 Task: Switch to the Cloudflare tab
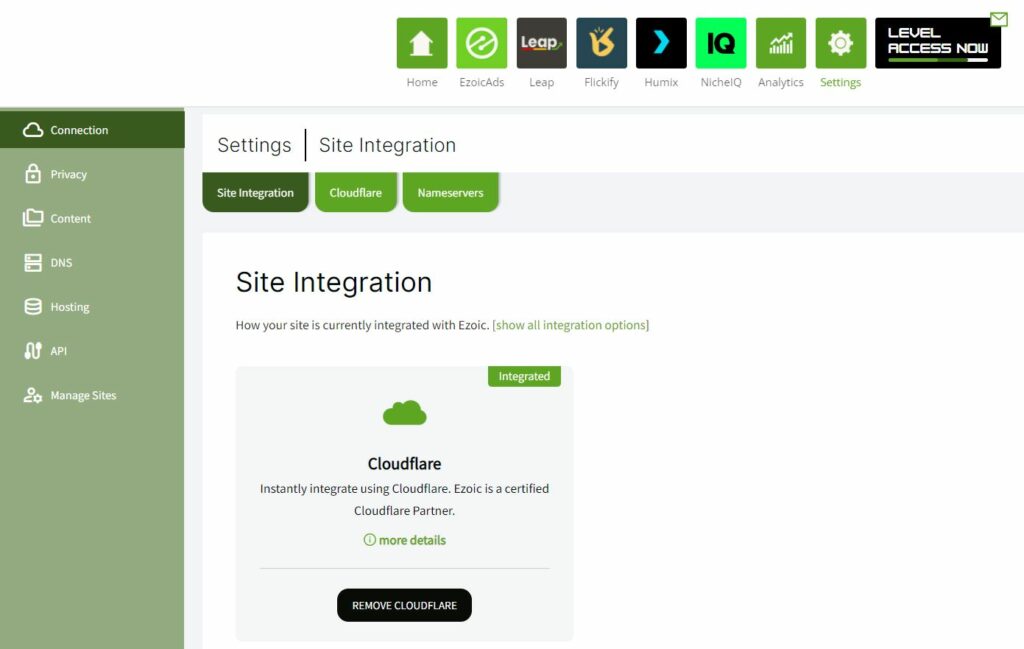pyautogui.click(x=356, y=193)
